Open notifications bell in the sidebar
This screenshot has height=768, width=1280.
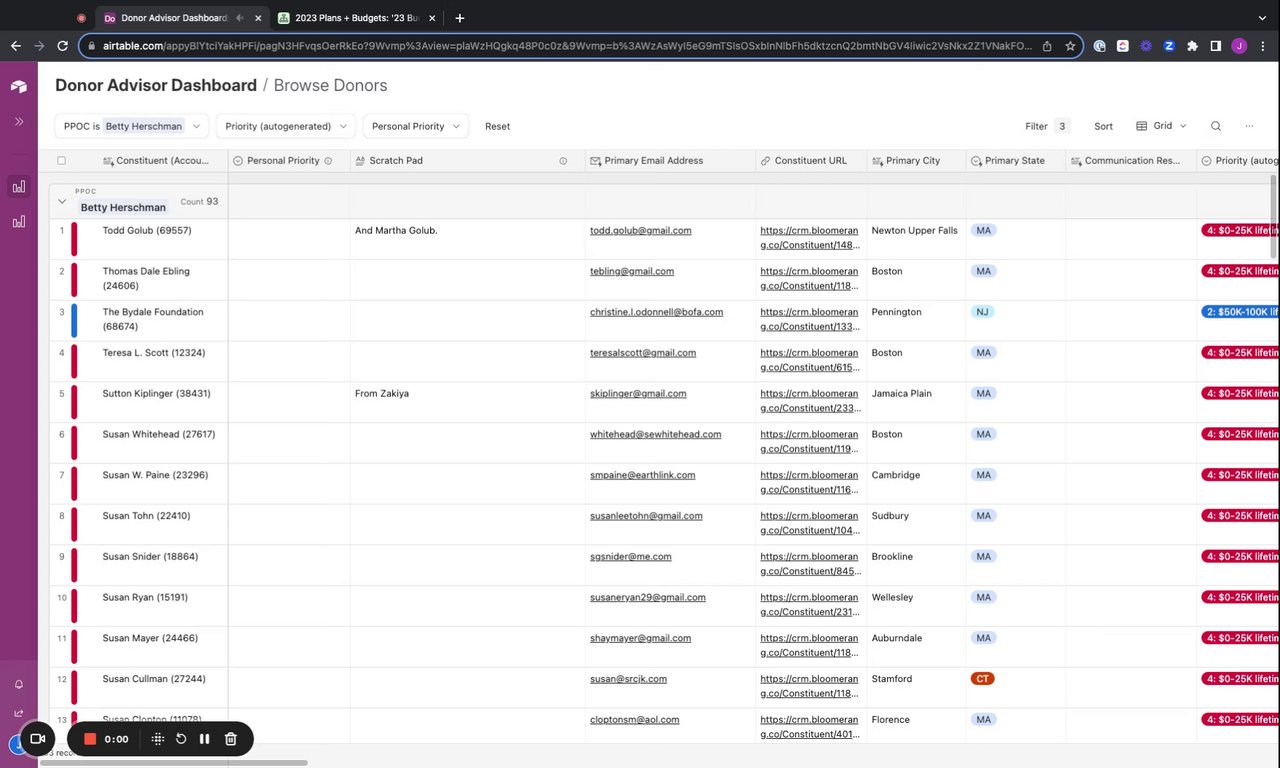(18, 684)
